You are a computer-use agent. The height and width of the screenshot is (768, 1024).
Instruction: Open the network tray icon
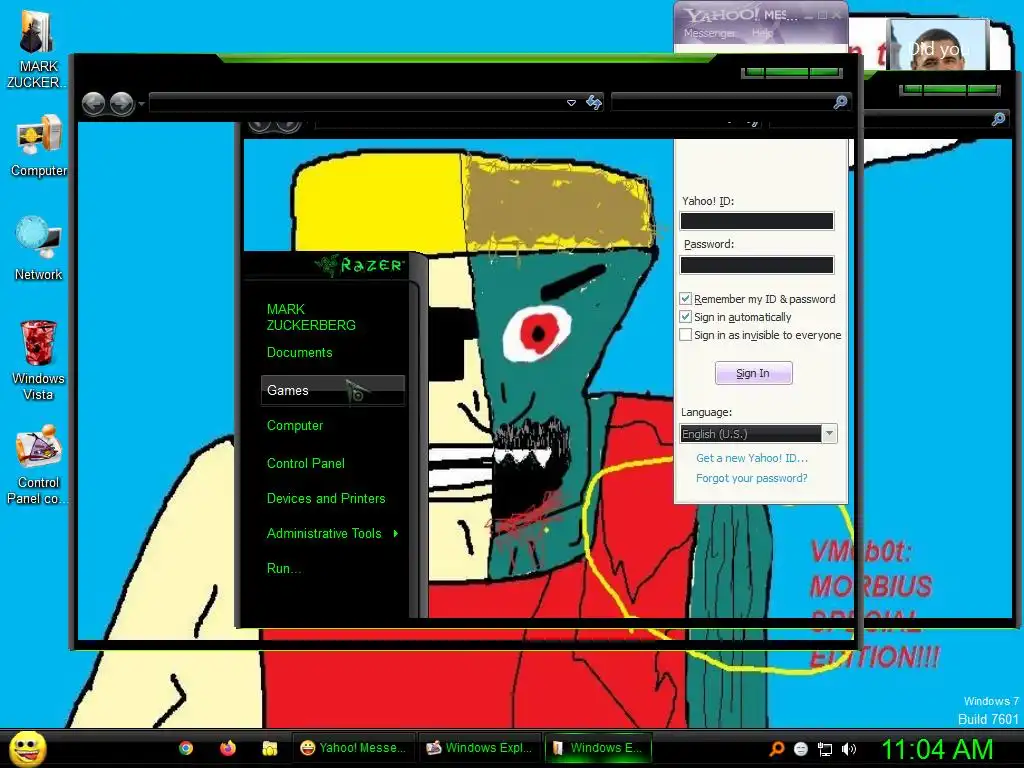825,749
